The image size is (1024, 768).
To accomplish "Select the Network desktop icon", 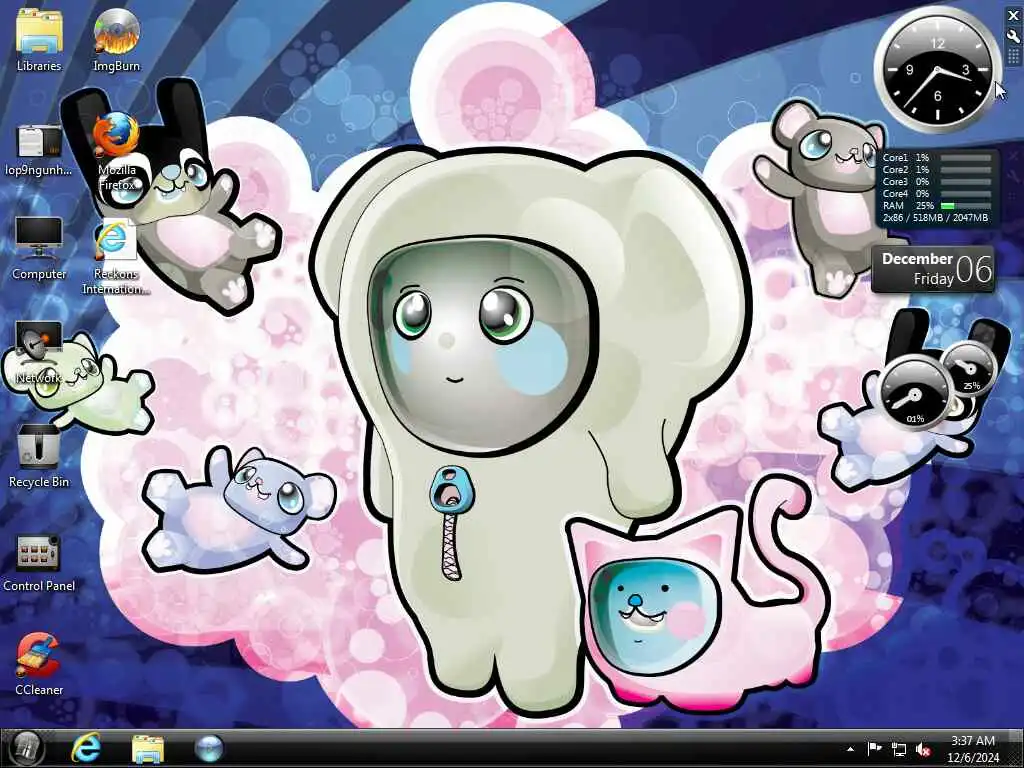I will [39, 353].
